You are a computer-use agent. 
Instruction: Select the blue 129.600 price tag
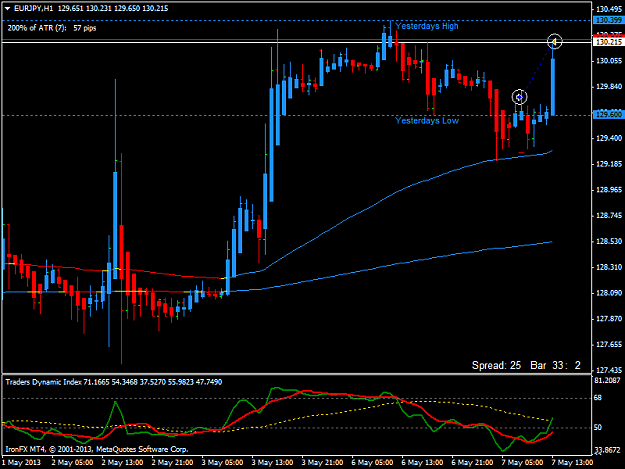(608, 115)
